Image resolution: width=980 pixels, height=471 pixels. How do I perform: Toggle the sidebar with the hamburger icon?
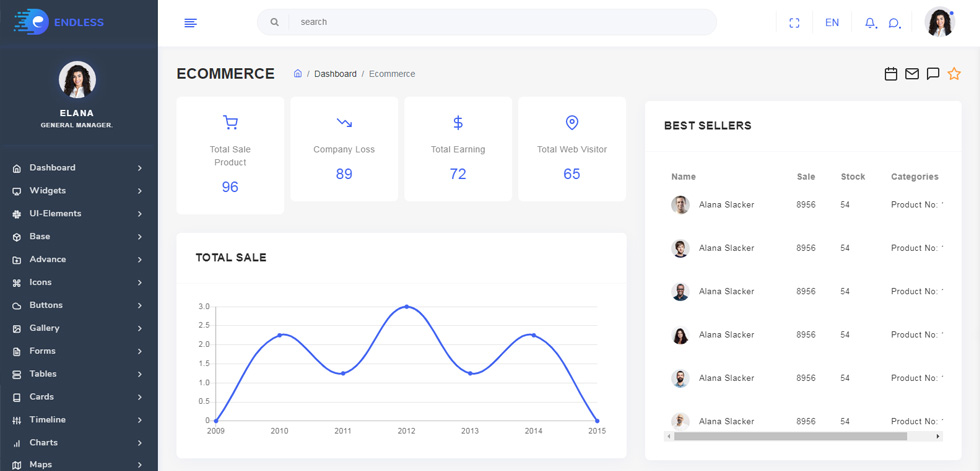(x=191, y=22)
